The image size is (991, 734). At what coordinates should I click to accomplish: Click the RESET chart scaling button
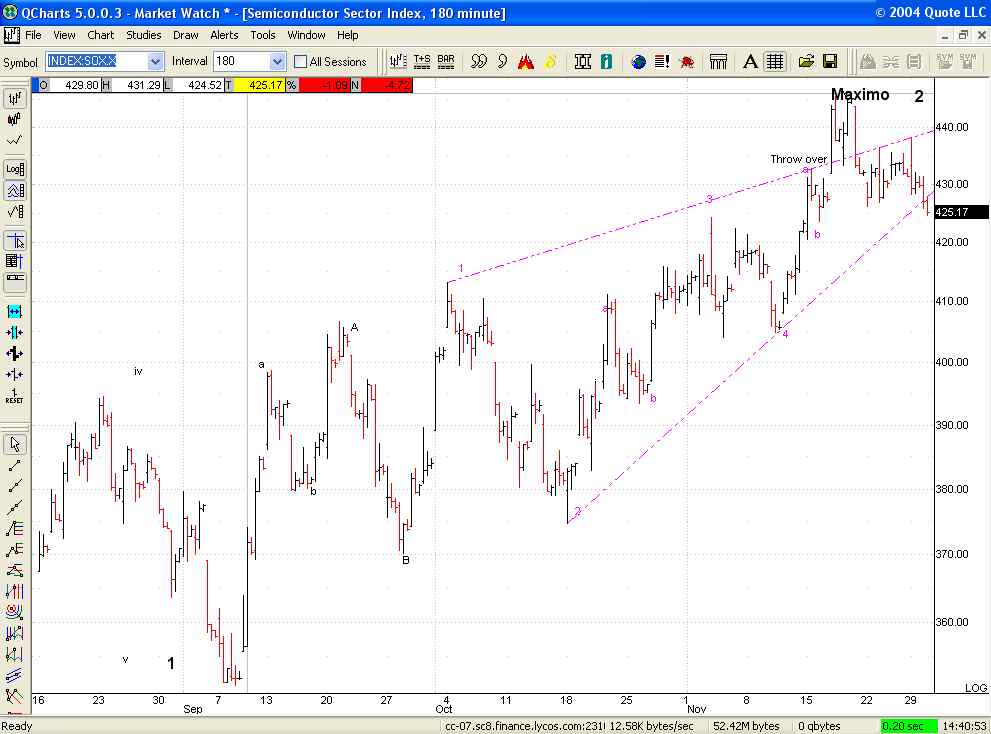pyautogui.click(x=15, y=396)
